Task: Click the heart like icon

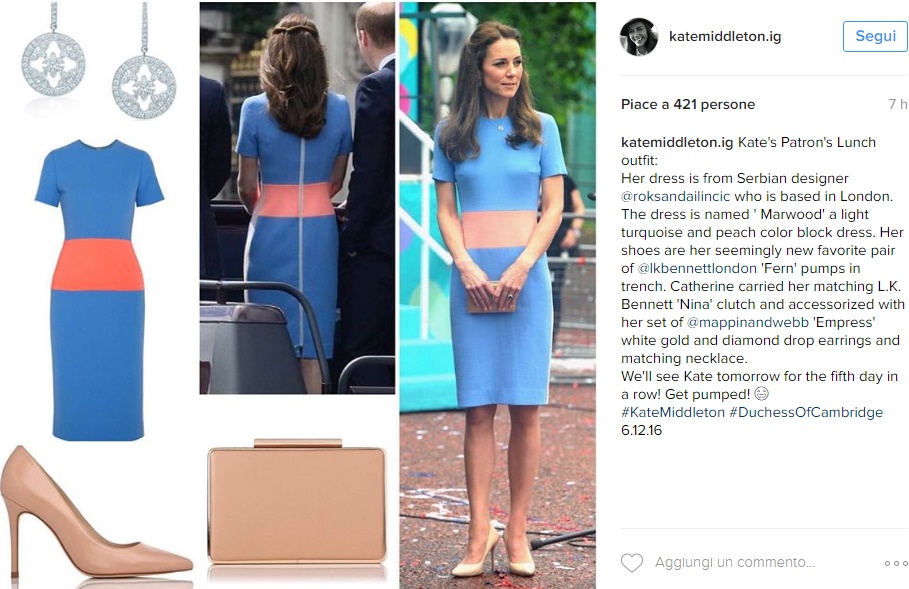Action: point(631,562)
